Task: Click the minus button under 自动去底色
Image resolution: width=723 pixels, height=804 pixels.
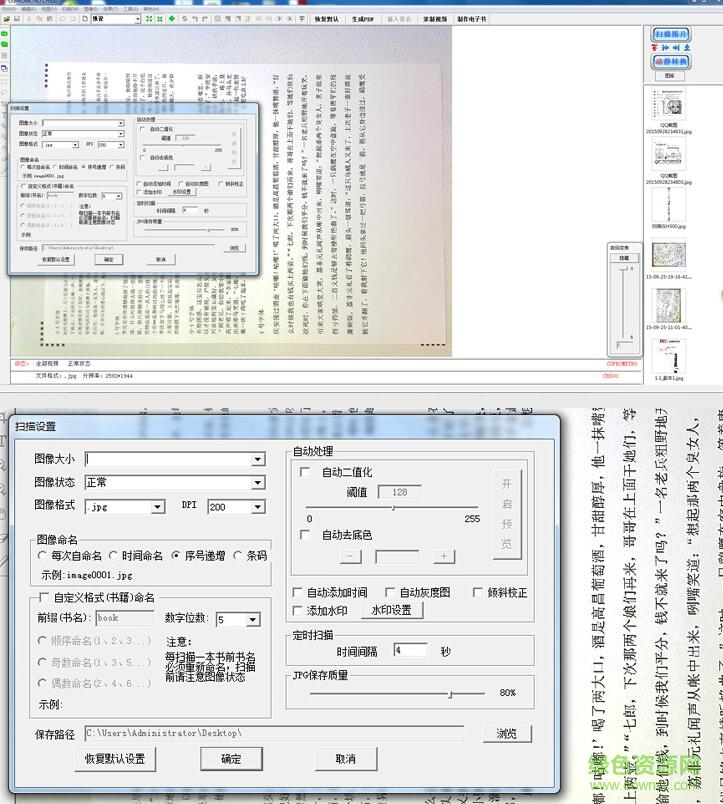Action: point(351,556)
